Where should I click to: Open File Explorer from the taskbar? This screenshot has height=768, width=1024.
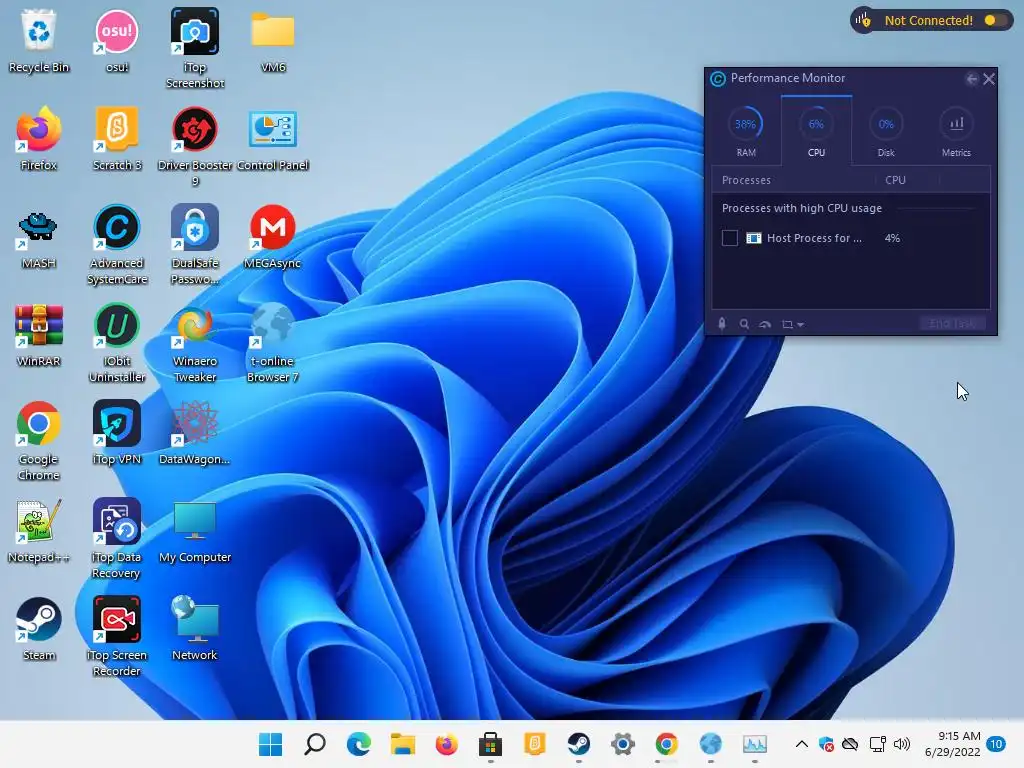coord(403,744)
